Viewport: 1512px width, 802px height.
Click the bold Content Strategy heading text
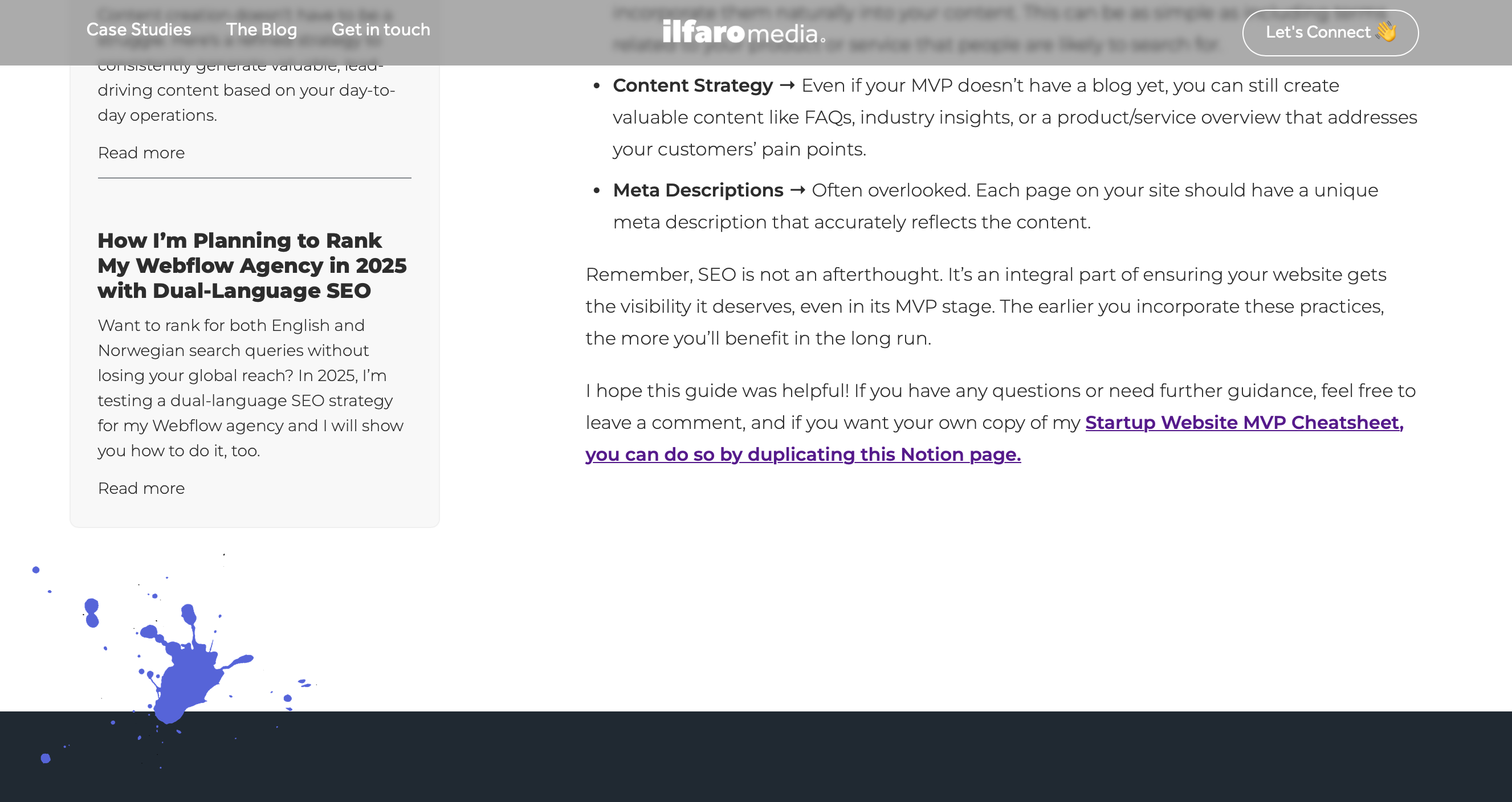pos(692,85)
